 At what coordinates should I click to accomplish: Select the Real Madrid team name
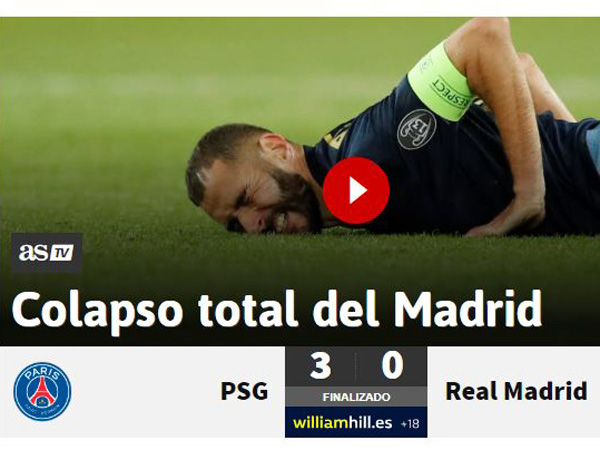[516, 391]
